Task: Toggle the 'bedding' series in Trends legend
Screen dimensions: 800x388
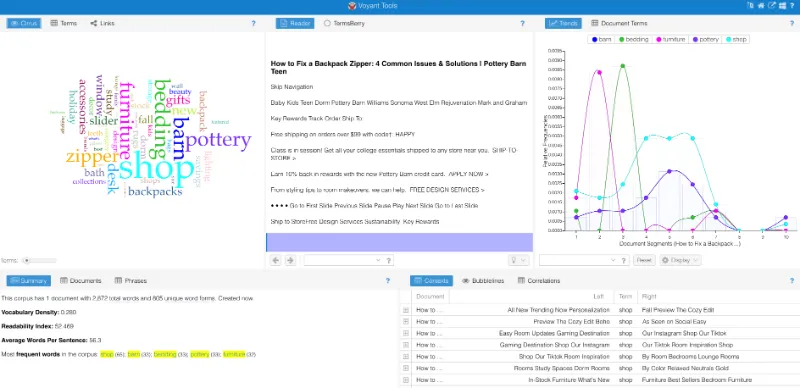Action: point(633,39)
